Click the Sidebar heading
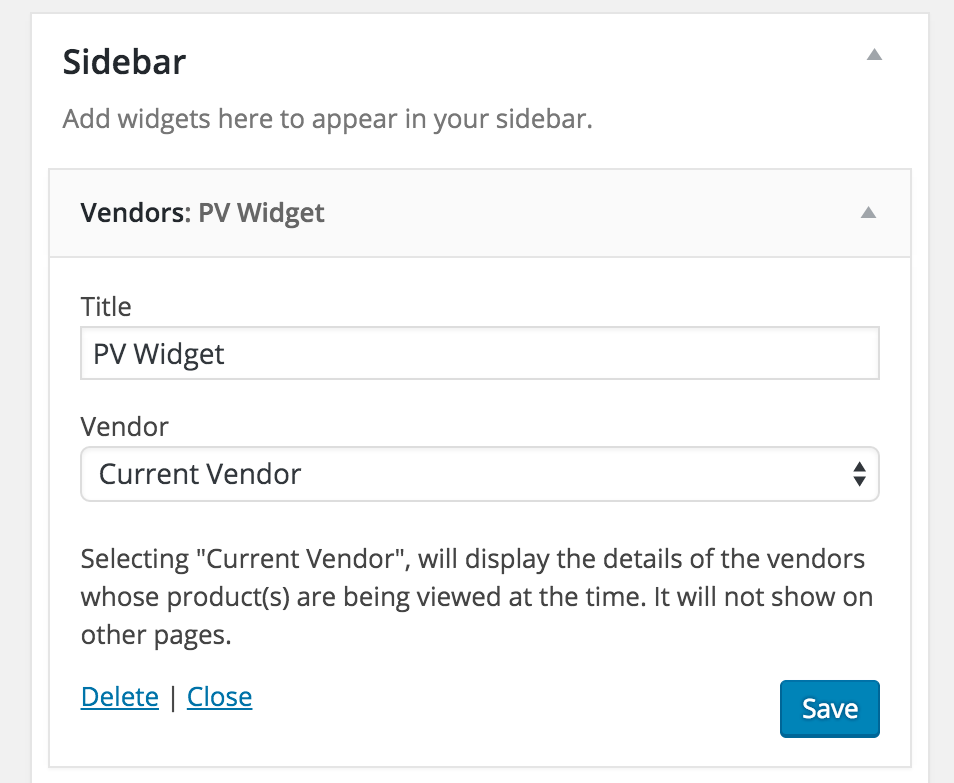Viewport: 954px width, 783px height. click(124, 63)
